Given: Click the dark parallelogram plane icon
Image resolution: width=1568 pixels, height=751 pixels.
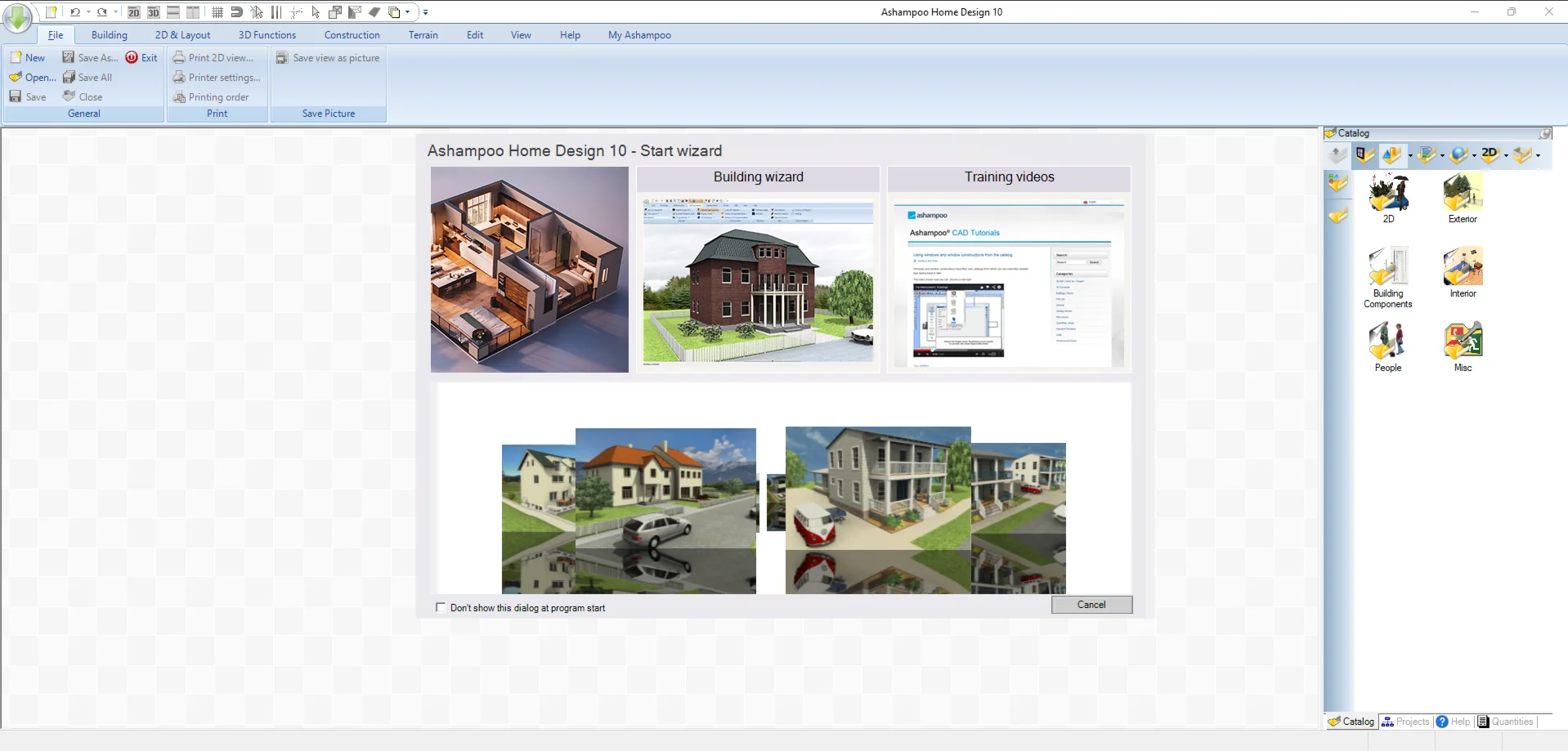Looking at the screenshot, I should pos(374,12).
